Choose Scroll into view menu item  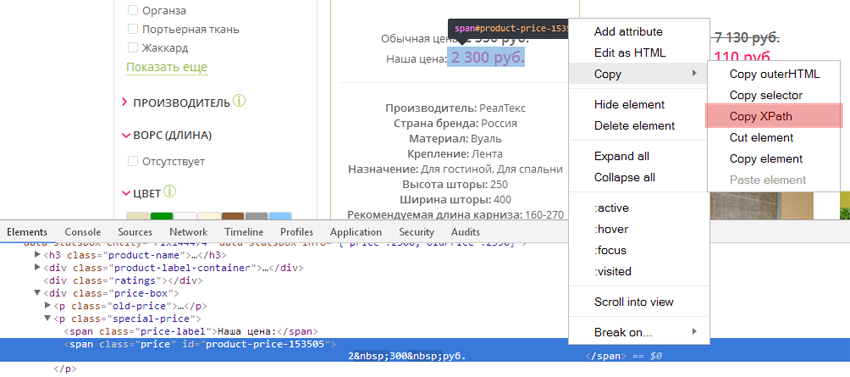coord(634,302)
